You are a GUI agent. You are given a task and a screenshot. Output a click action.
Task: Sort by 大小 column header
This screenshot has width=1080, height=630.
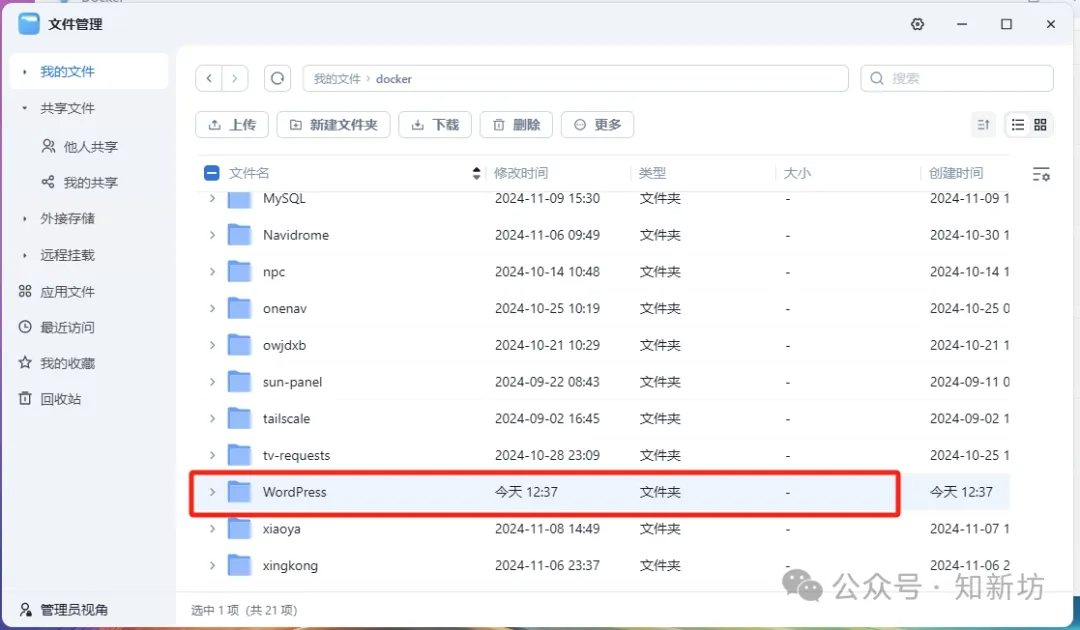(797, 173)
